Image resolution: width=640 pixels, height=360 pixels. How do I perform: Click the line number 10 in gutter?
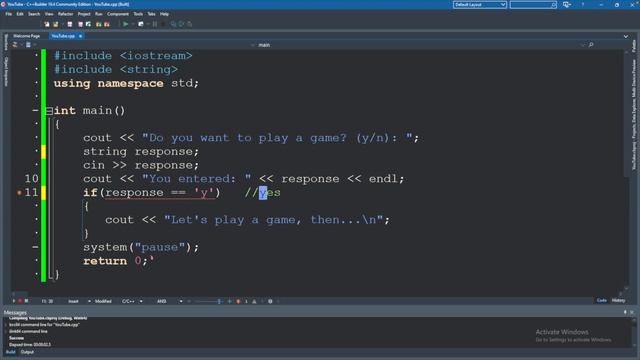pos(31,179)
